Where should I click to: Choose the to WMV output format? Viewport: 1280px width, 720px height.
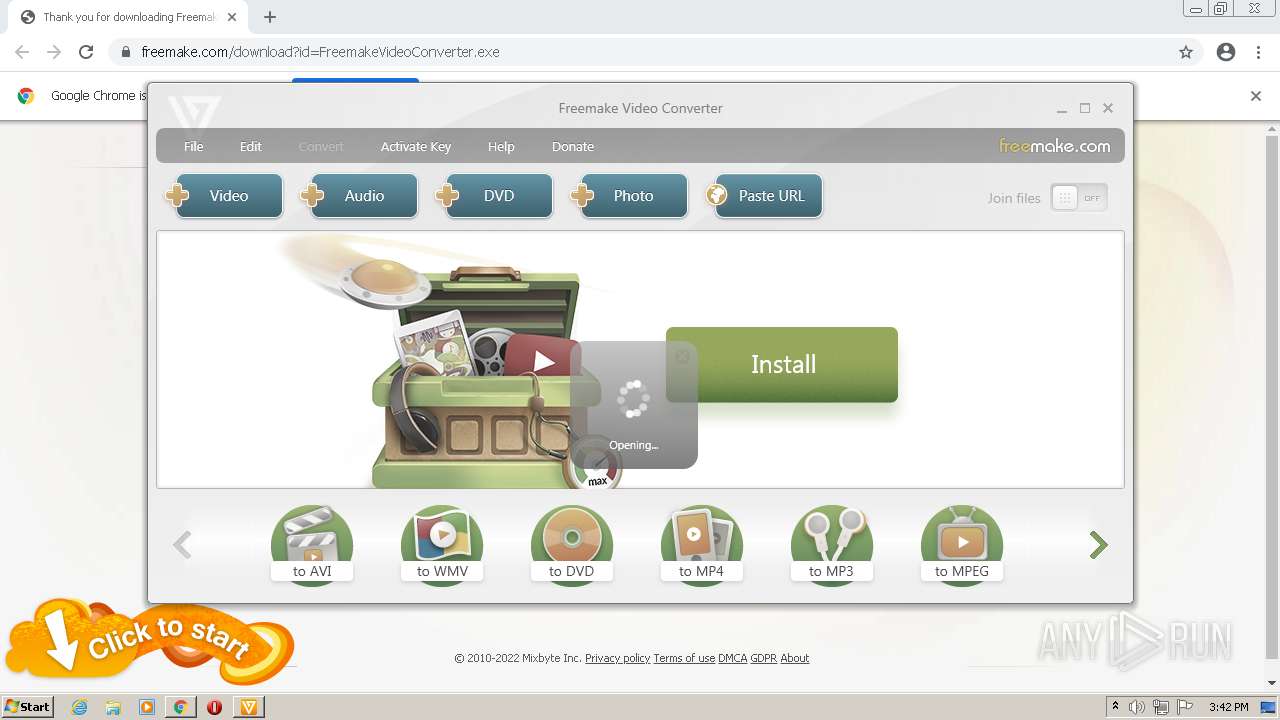[442, 545]
